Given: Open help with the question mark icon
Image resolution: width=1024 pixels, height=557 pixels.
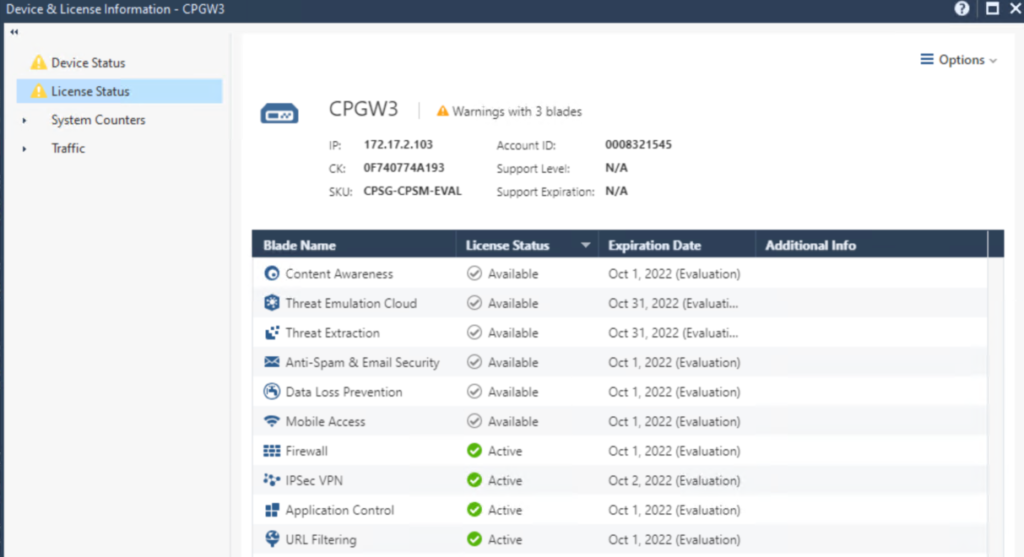Looking at the screenshot, I should pos(961,8).
